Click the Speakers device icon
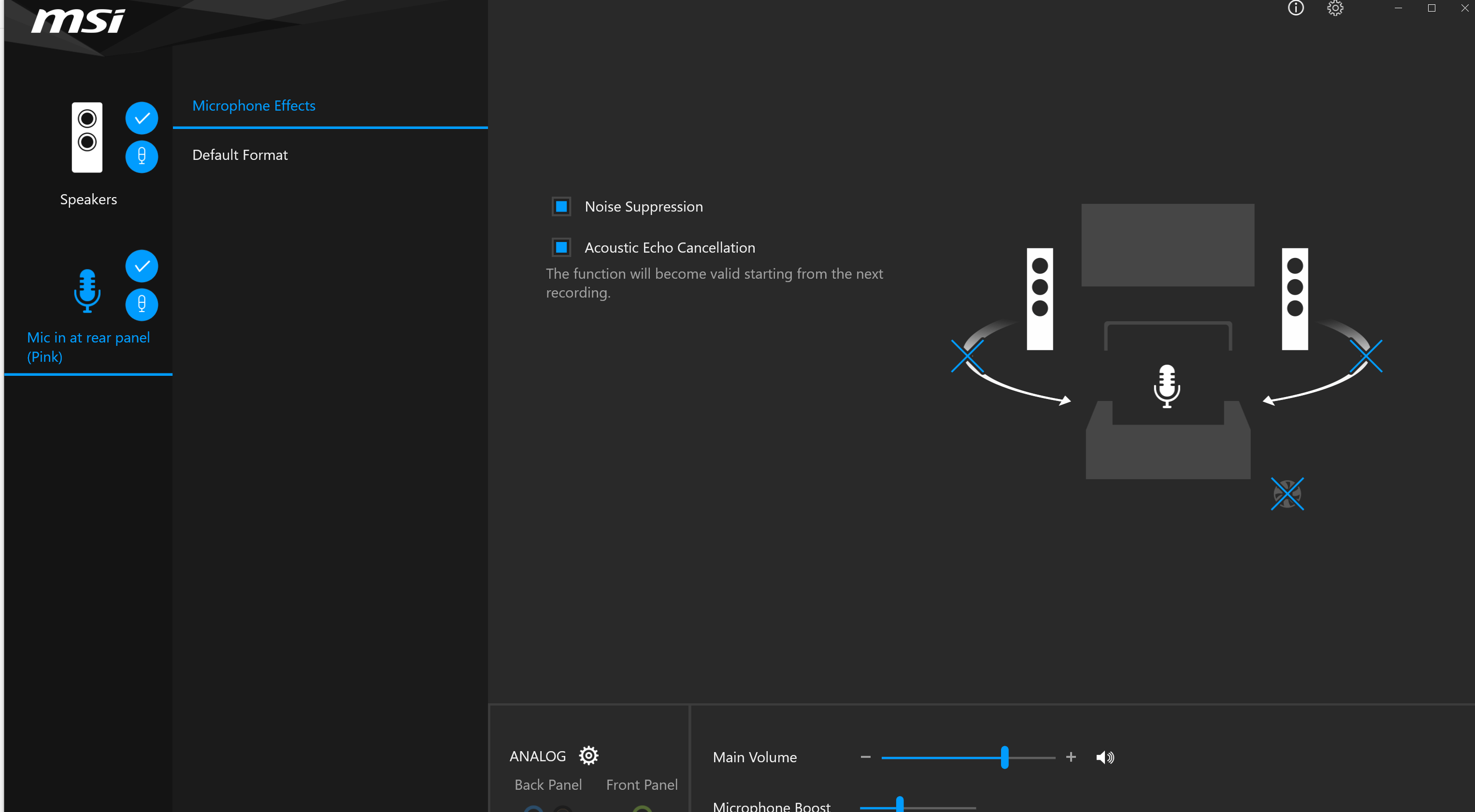This screenshot has height=812, width=1475. click(x=87, y=138)
